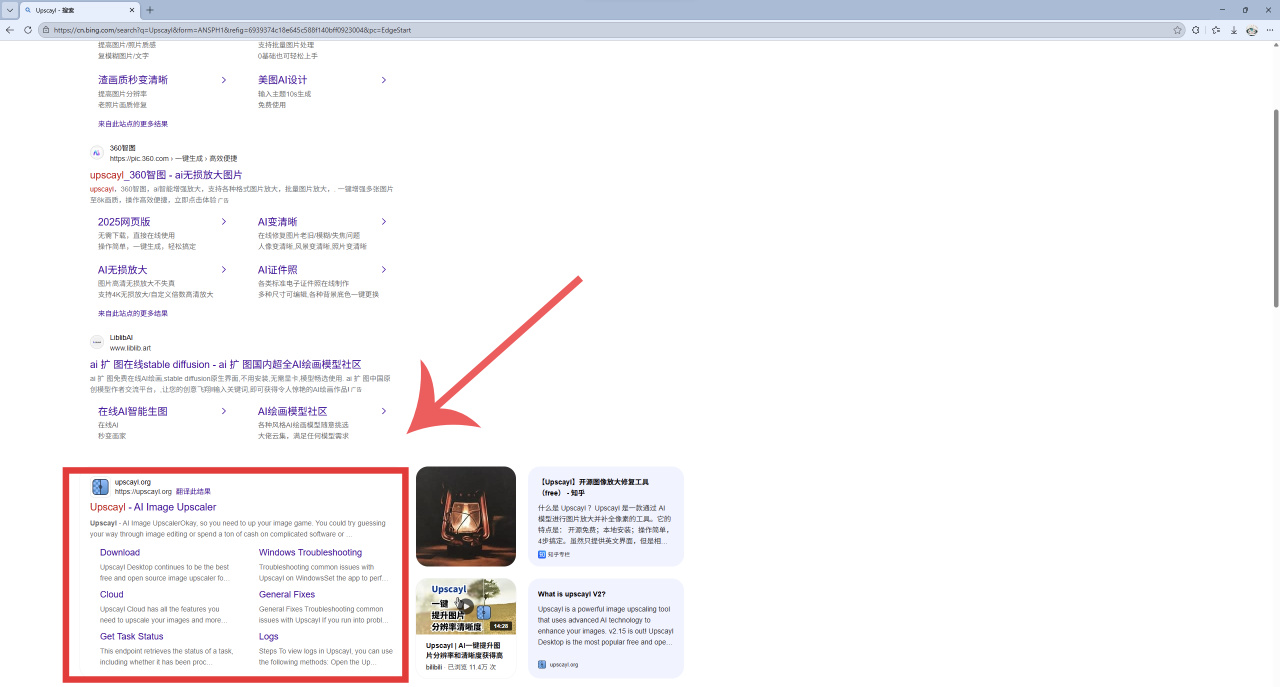Open the tab actions dropdown at the tab strip start
This screenshot has height=687, width=1280.
(x=9, y=10)
